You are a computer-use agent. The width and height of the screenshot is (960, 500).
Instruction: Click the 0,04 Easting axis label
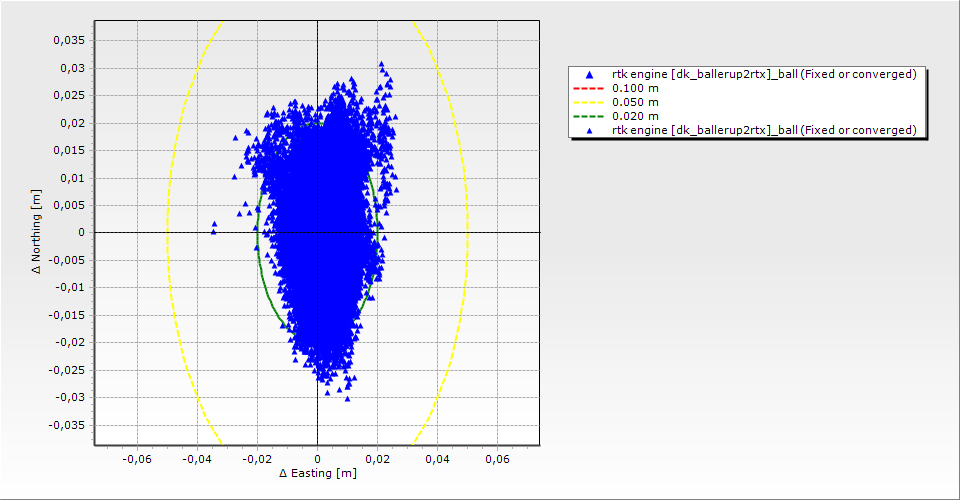click(x=437, y=459)
